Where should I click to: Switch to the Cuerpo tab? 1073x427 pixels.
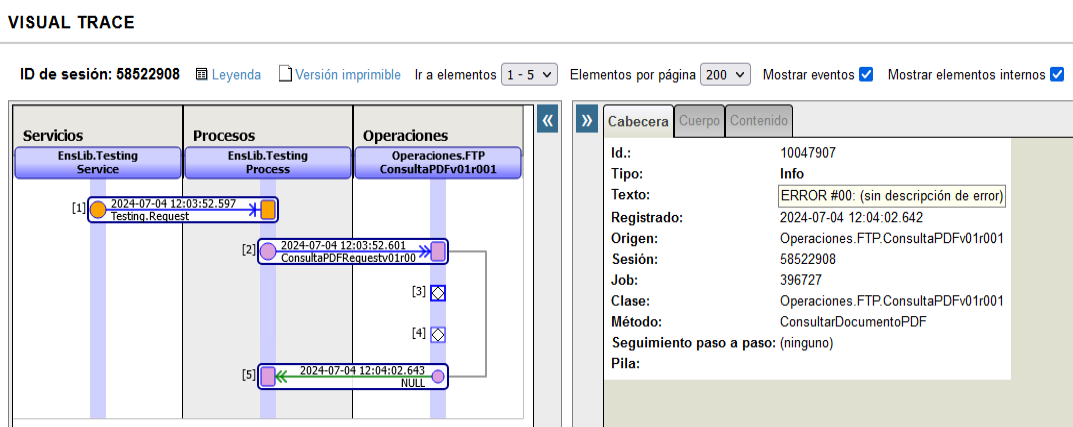tap(699, 121)
